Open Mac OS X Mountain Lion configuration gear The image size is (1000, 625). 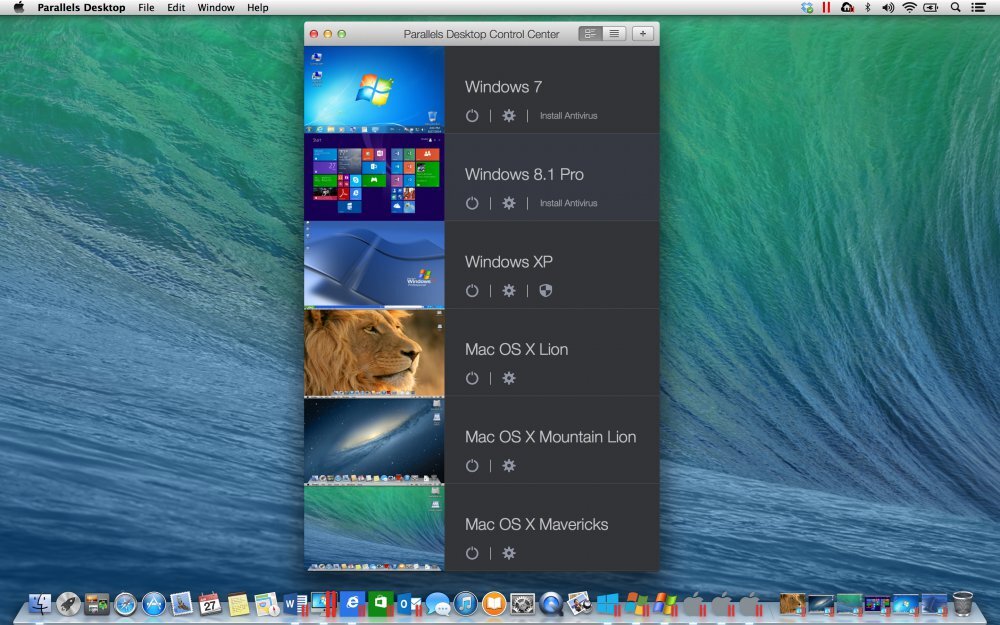tap(508, 465)
